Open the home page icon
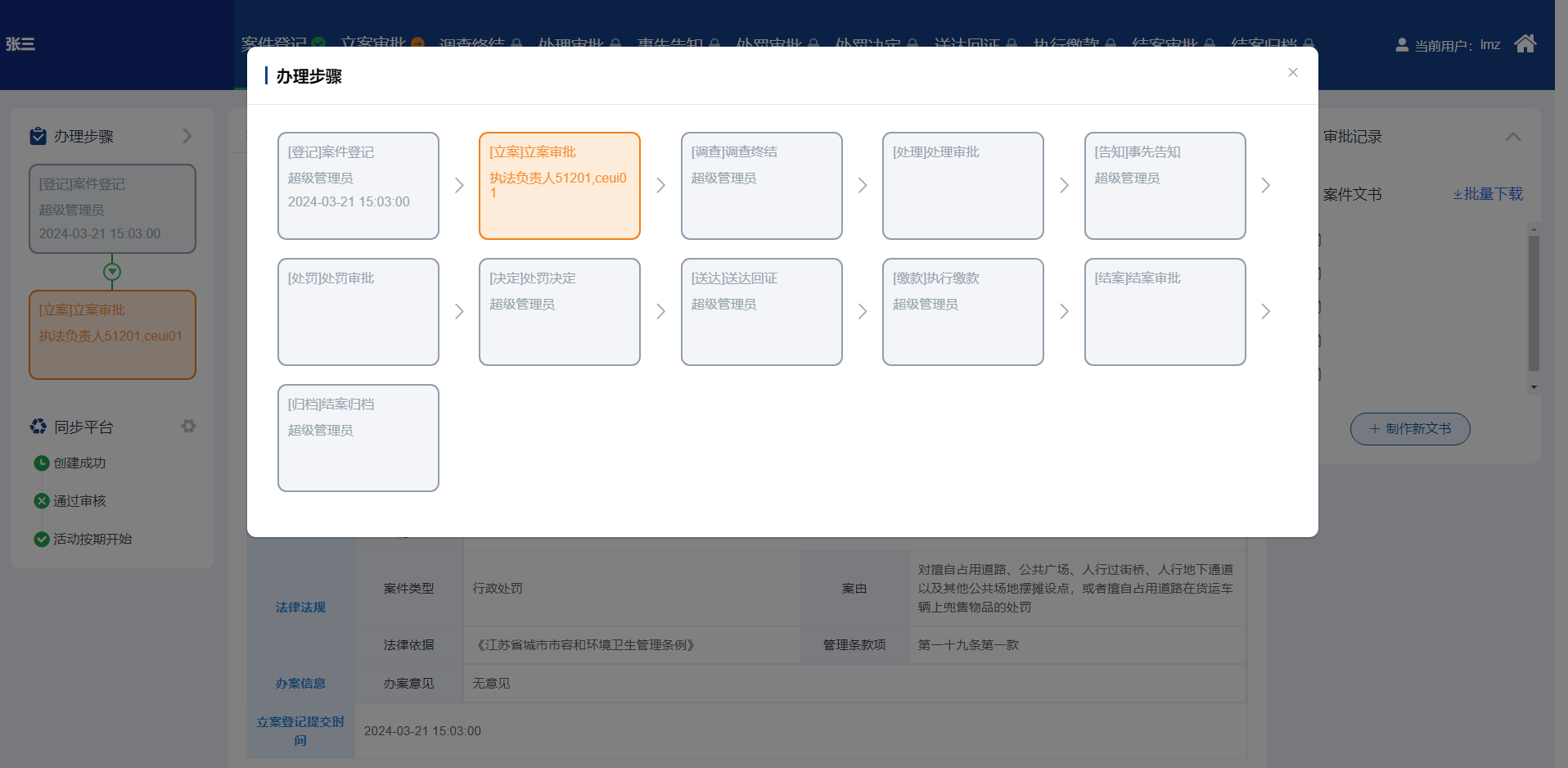The width and height of the screenshot is (1568, 768). (x=1525, y=43)
